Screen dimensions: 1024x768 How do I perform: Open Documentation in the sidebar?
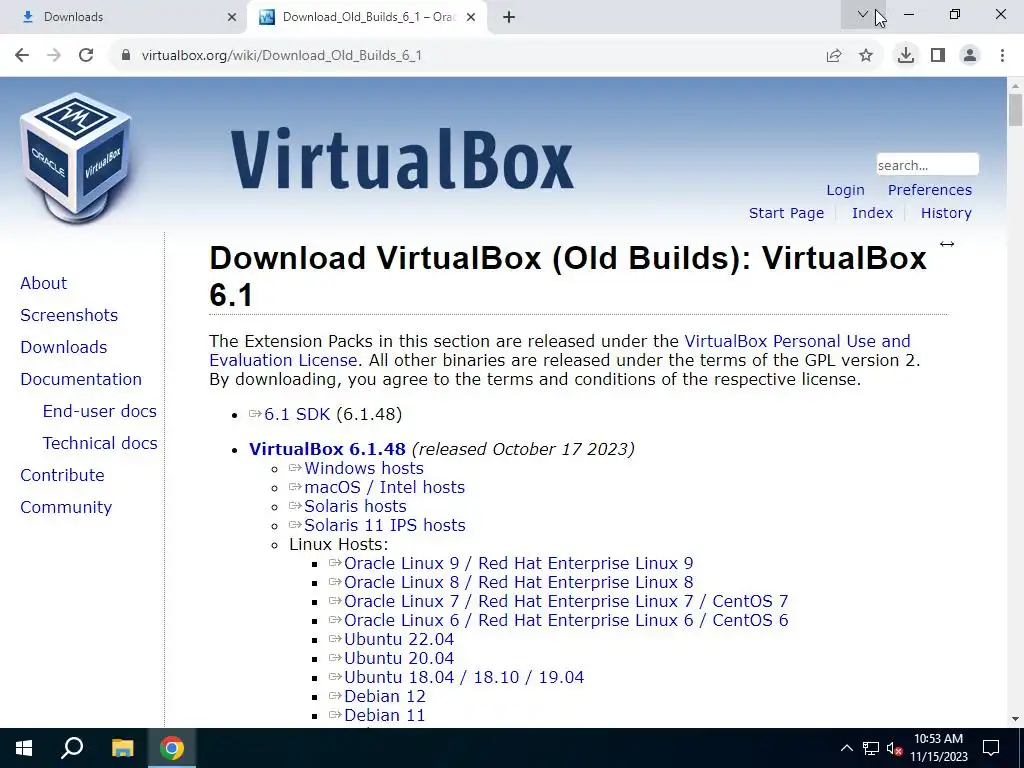(x=81, y=379)
